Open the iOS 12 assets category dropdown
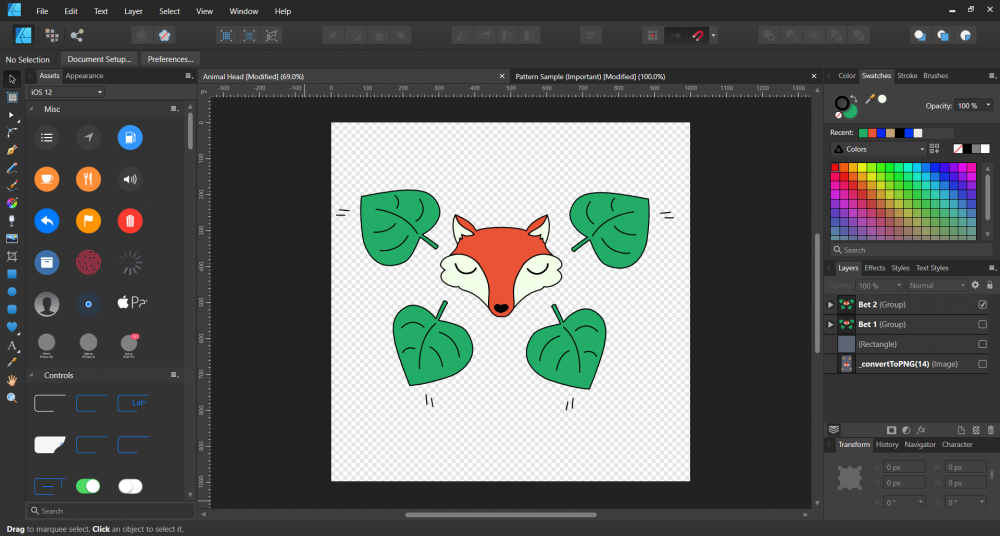1000x536 pixels. [x=67, y=92]
